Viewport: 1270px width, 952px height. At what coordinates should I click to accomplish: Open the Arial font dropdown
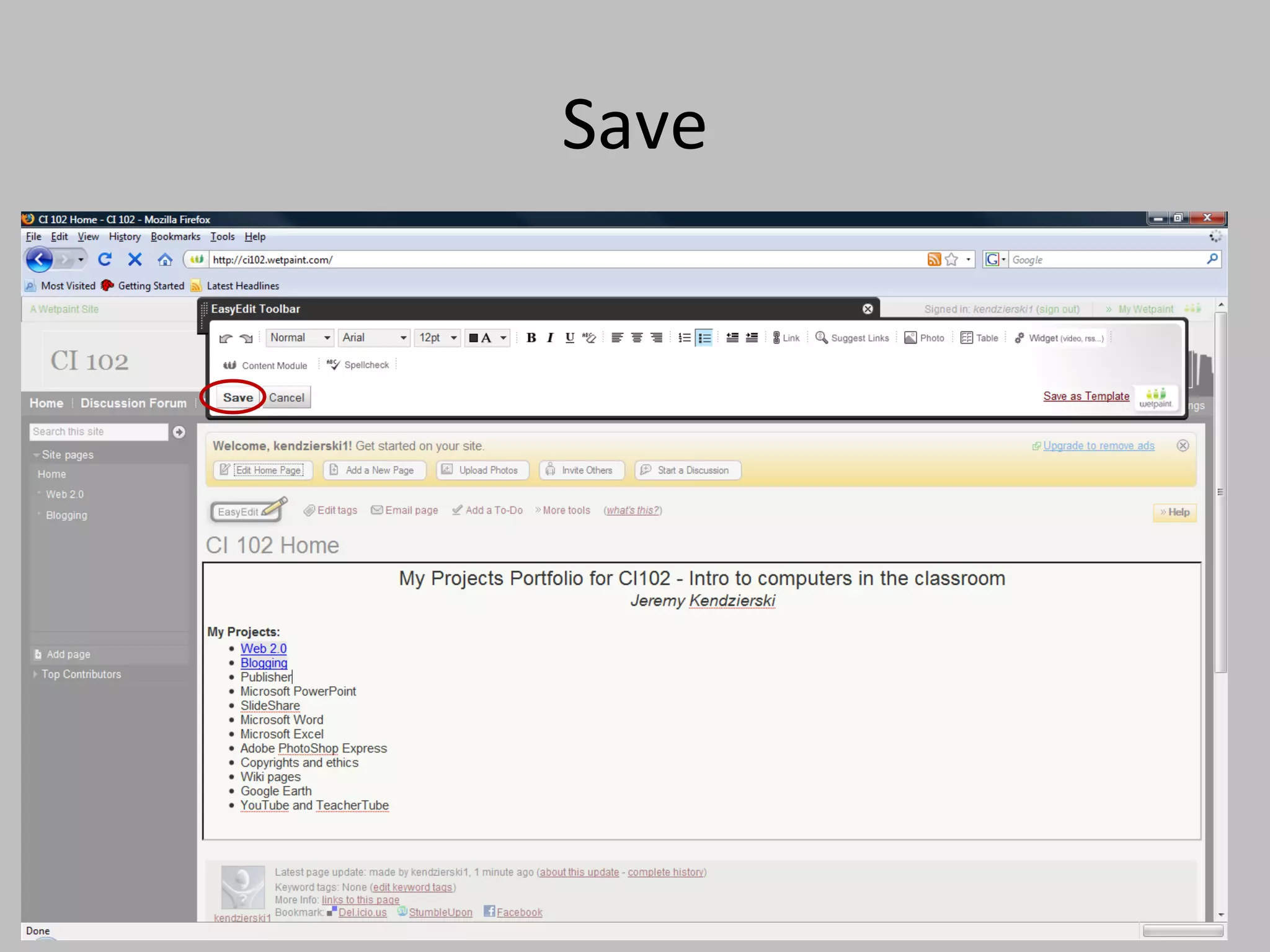[x=374, y=338]
